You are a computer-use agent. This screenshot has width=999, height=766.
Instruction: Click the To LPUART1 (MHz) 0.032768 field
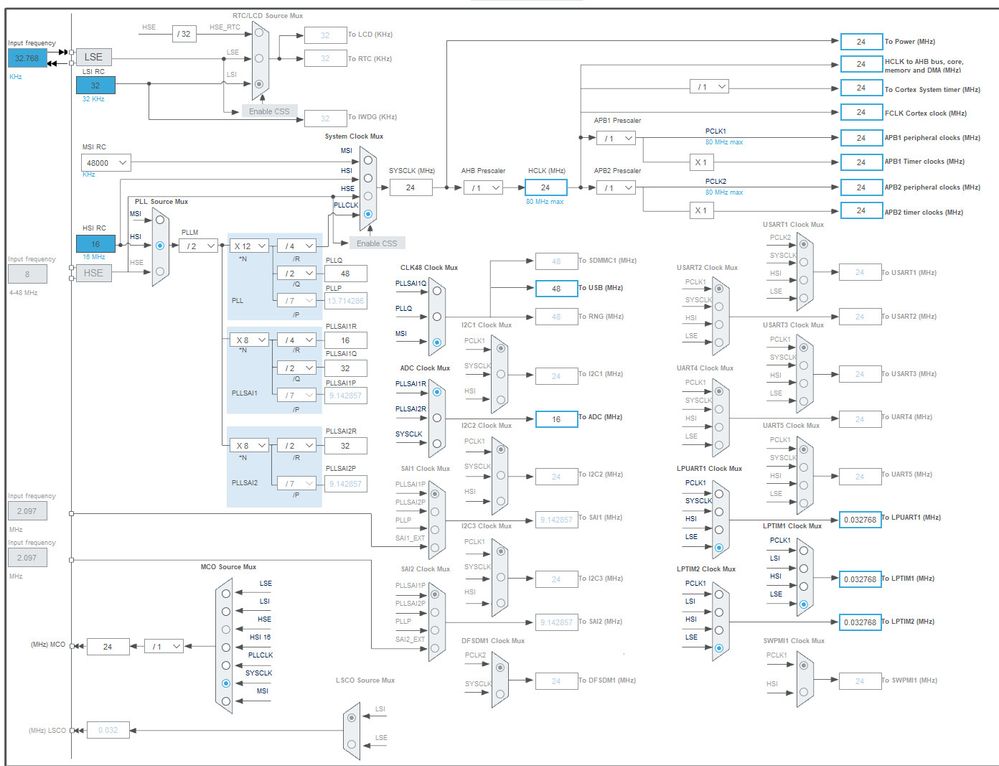(x=861, y=519)
